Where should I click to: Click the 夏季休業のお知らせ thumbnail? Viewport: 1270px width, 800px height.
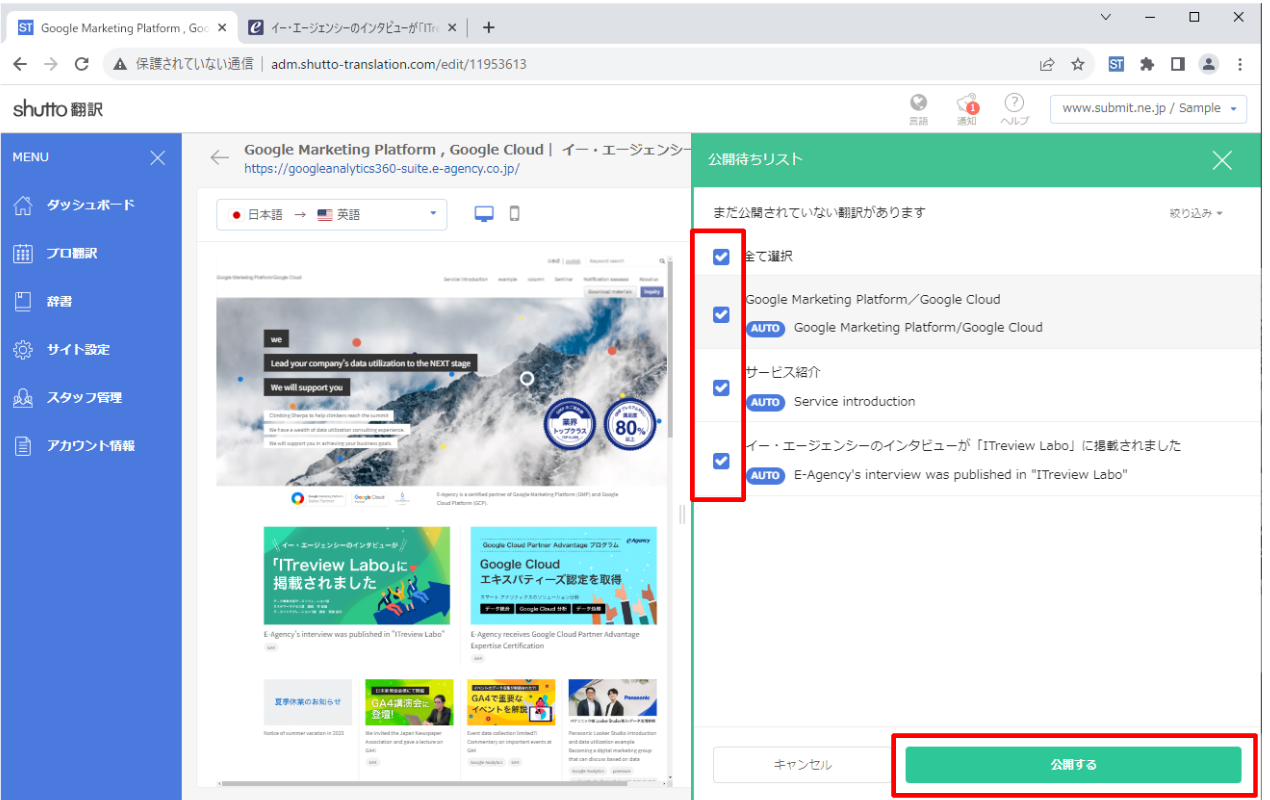tap(308, 702)
